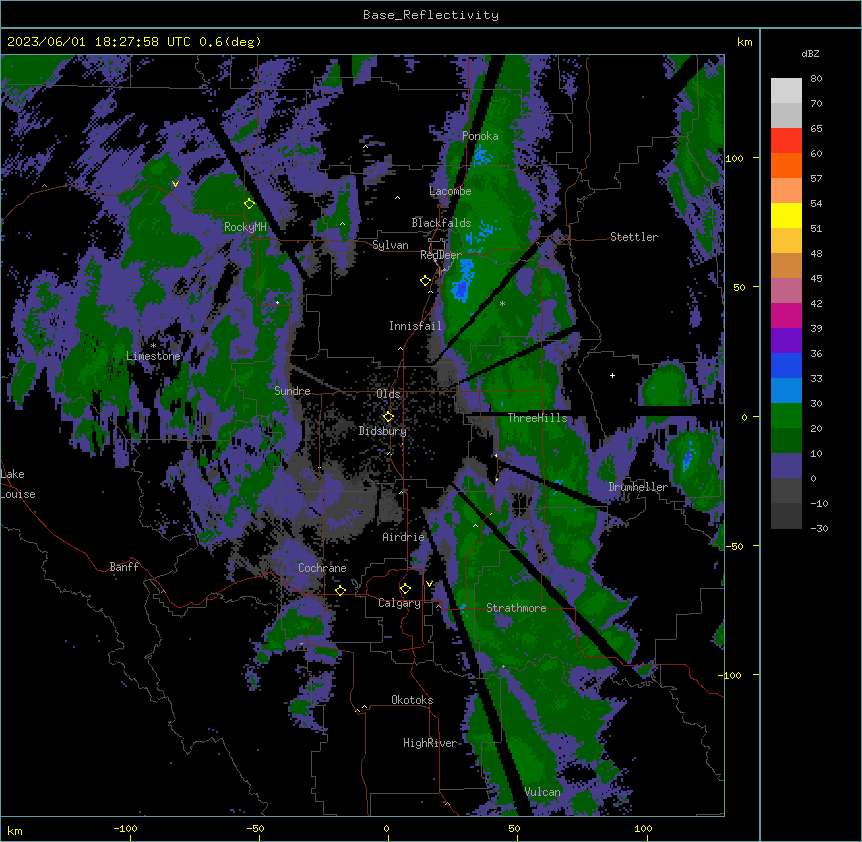The height and width of the screenshot is (842, 862).
Task: Select the blue 36-33 dBZ legend swatch
Action: point(786,365)
